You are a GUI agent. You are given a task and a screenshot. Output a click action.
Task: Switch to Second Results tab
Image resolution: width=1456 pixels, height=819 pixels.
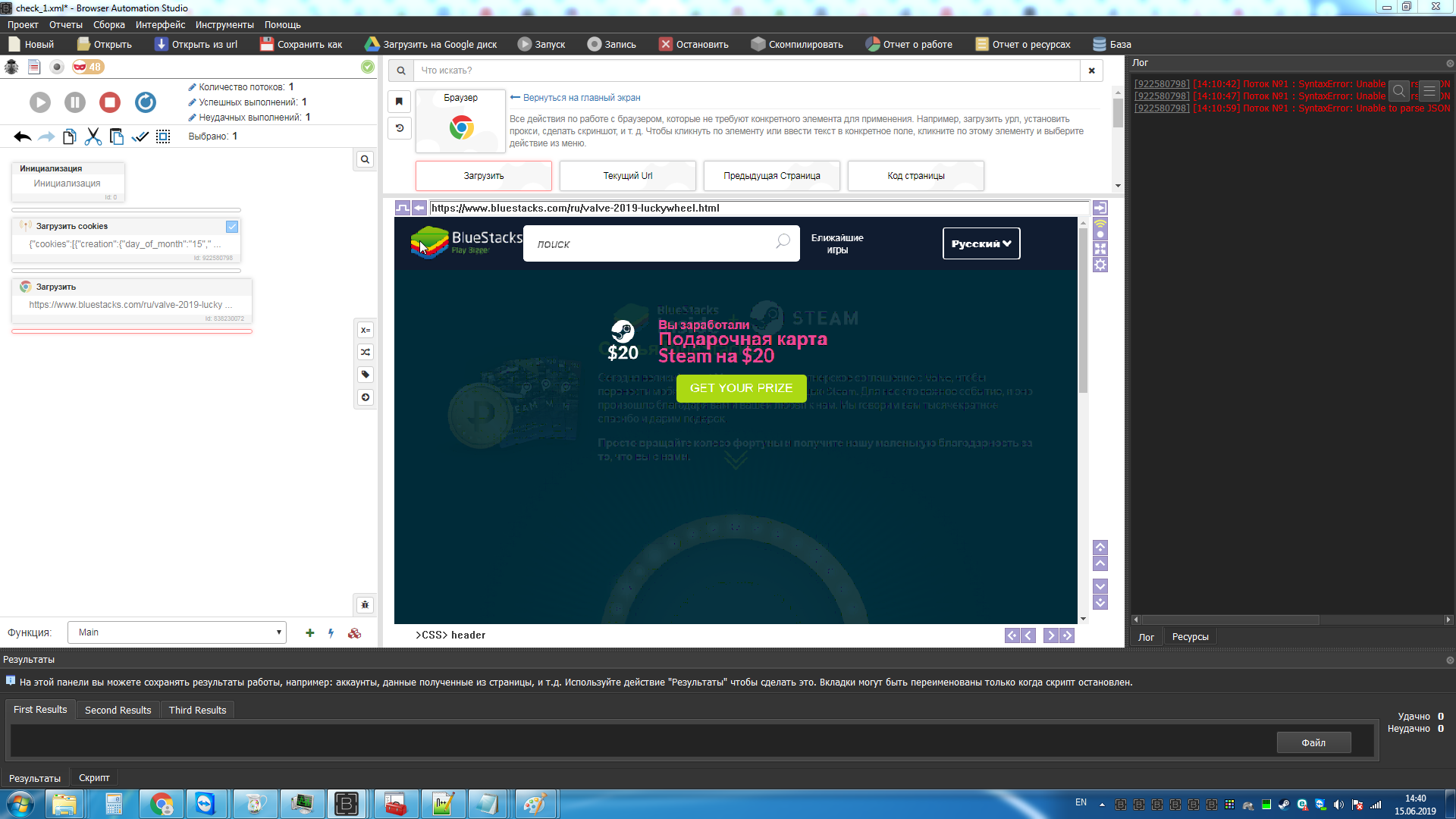pyautogui.click(x=118, y=711)
